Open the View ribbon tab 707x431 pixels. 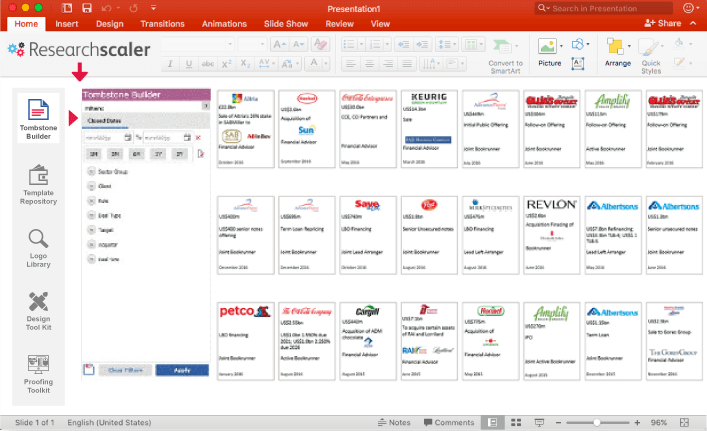[x=380, y=24]
